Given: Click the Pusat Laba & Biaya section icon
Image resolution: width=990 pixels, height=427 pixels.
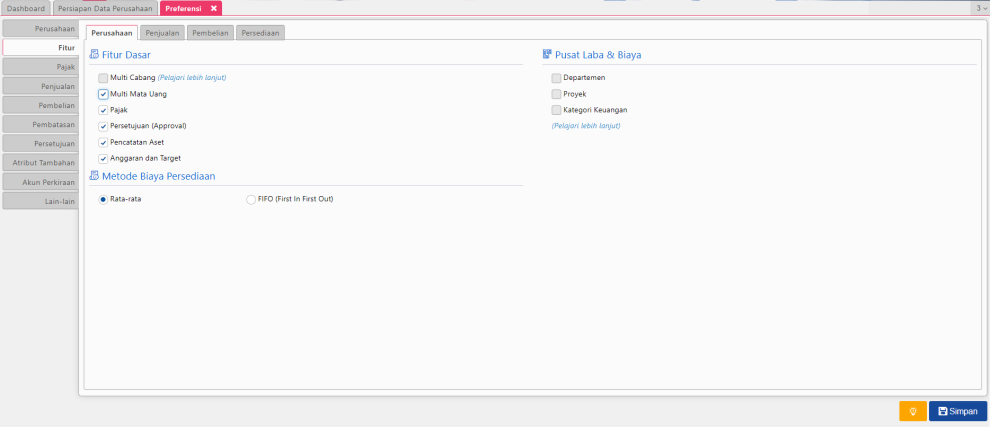Looking at the screenshot, I should 547,55.
